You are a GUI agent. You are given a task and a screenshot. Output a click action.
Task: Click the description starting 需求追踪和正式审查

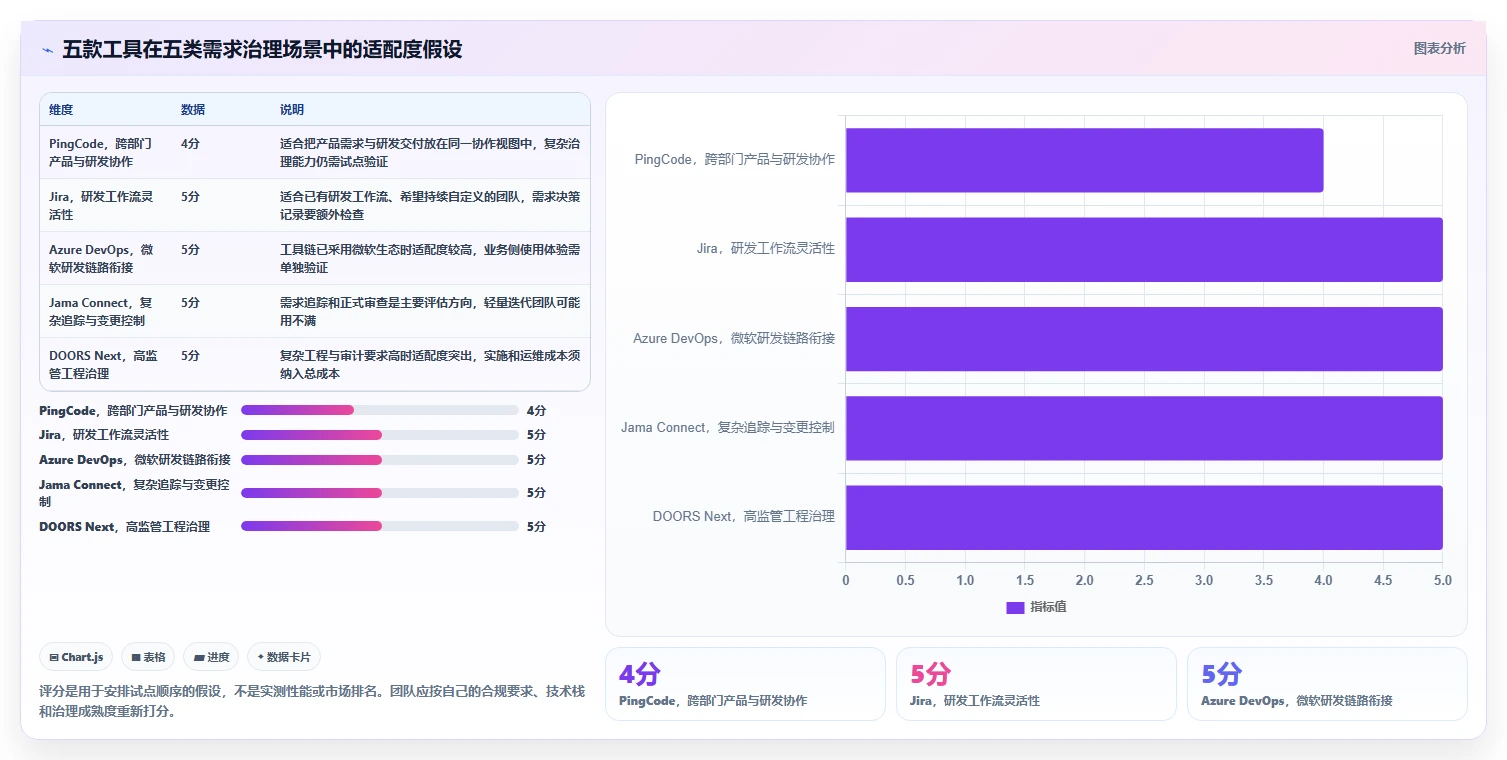(x=430, y=311)
